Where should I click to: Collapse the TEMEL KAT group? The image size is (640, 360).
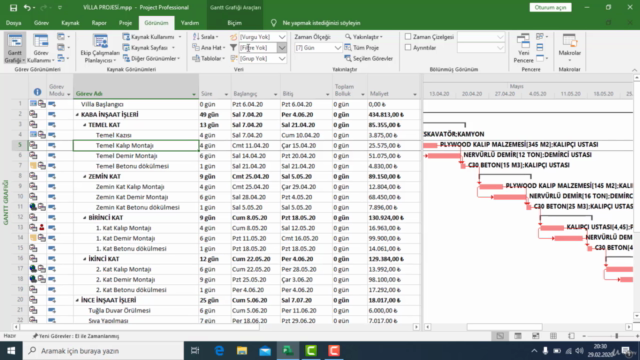tap(84, 125)
